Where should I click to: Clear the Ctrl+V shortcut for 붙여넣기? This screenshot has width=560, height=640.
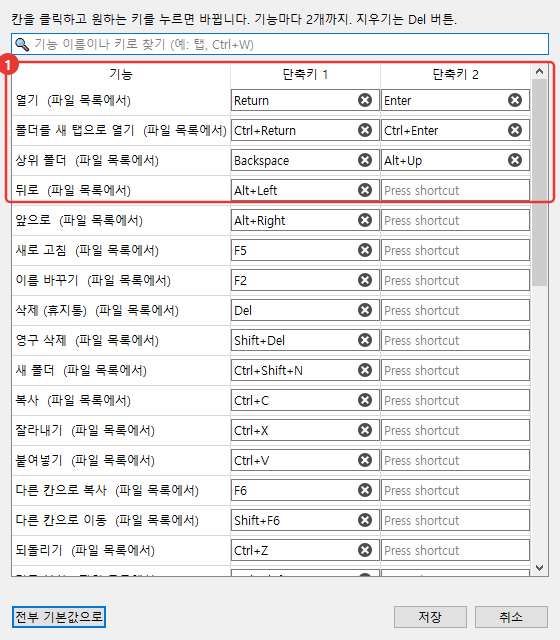pos(365,460)
